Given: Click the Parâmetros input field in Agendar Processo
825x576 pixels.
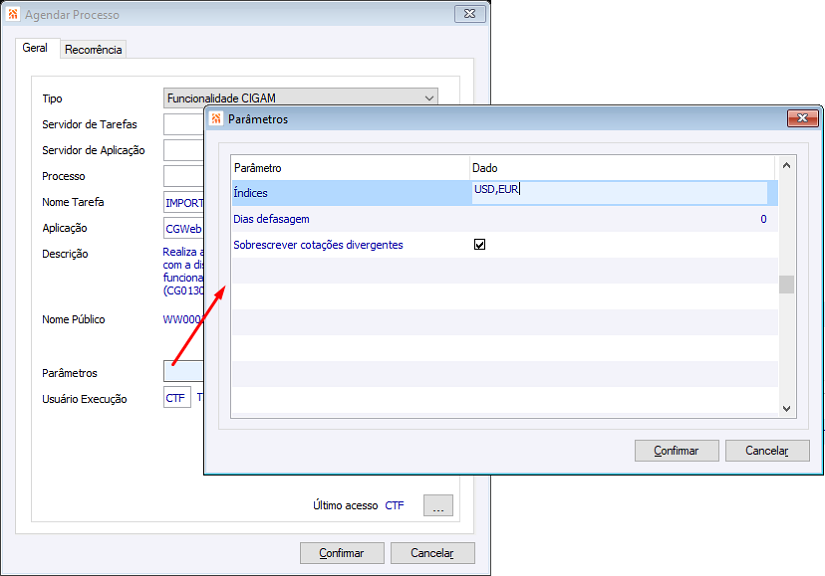Looking at the screenshot, I should click(184, 371).
